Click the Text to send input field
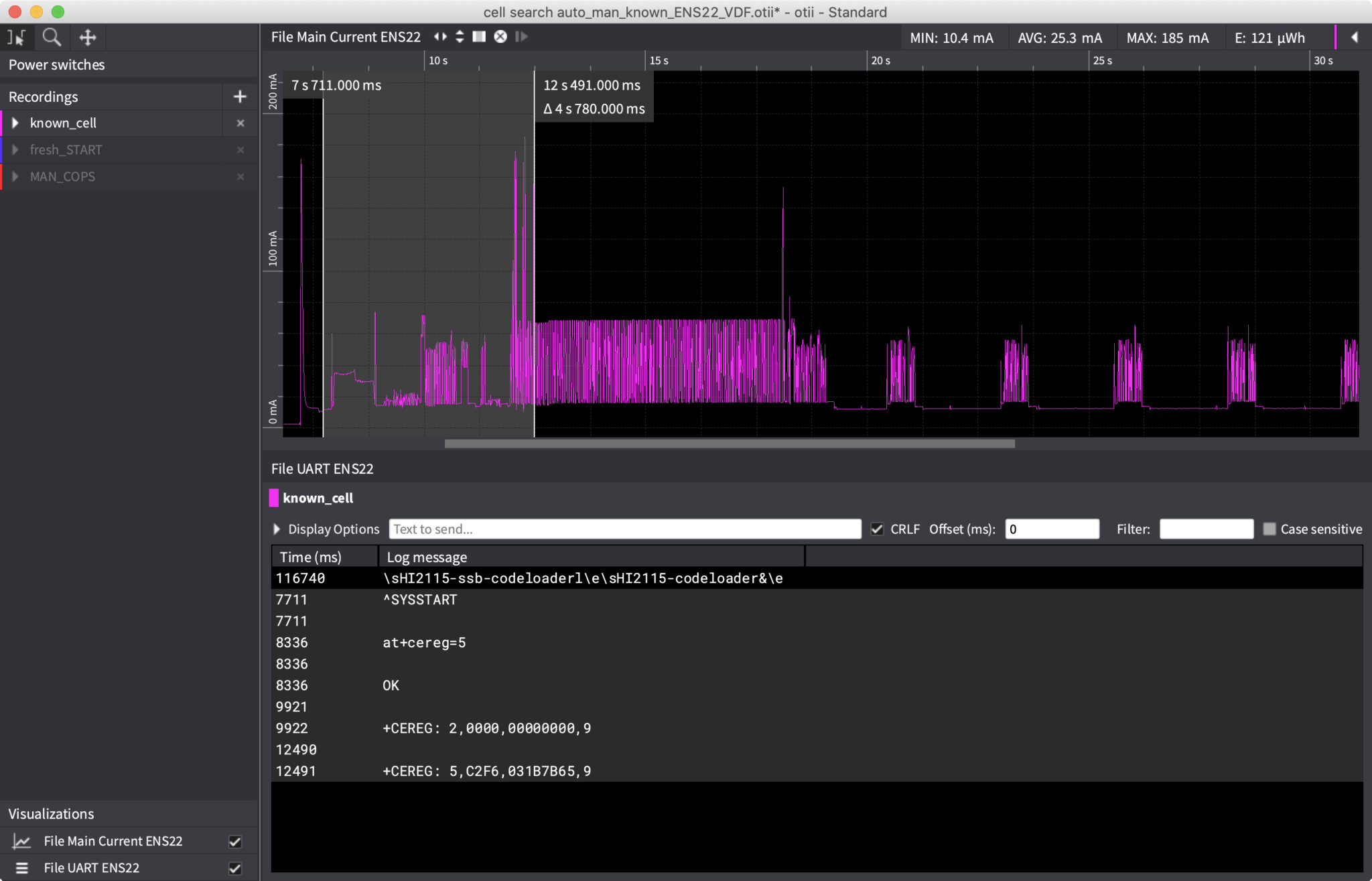 pos(625,529)
